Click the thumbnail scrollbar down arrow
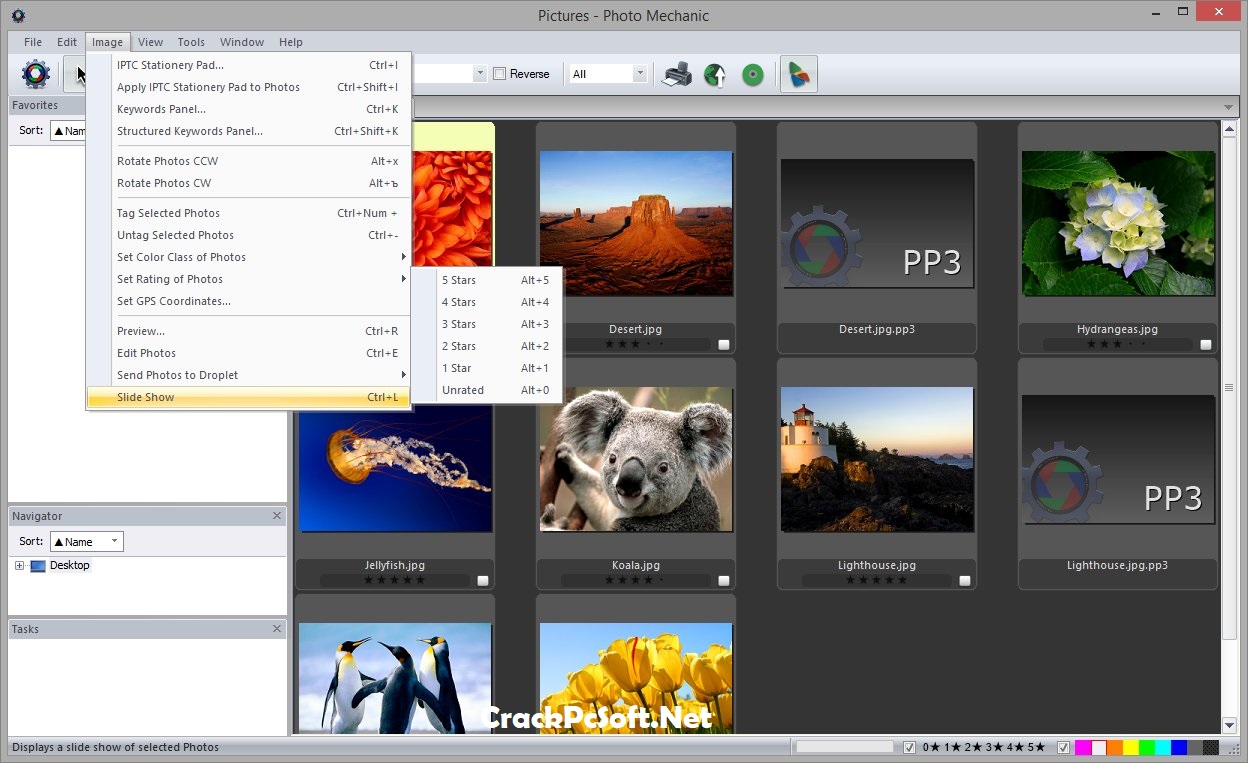Viewport: 1248px width, 763px height. tap(1230, 726)
